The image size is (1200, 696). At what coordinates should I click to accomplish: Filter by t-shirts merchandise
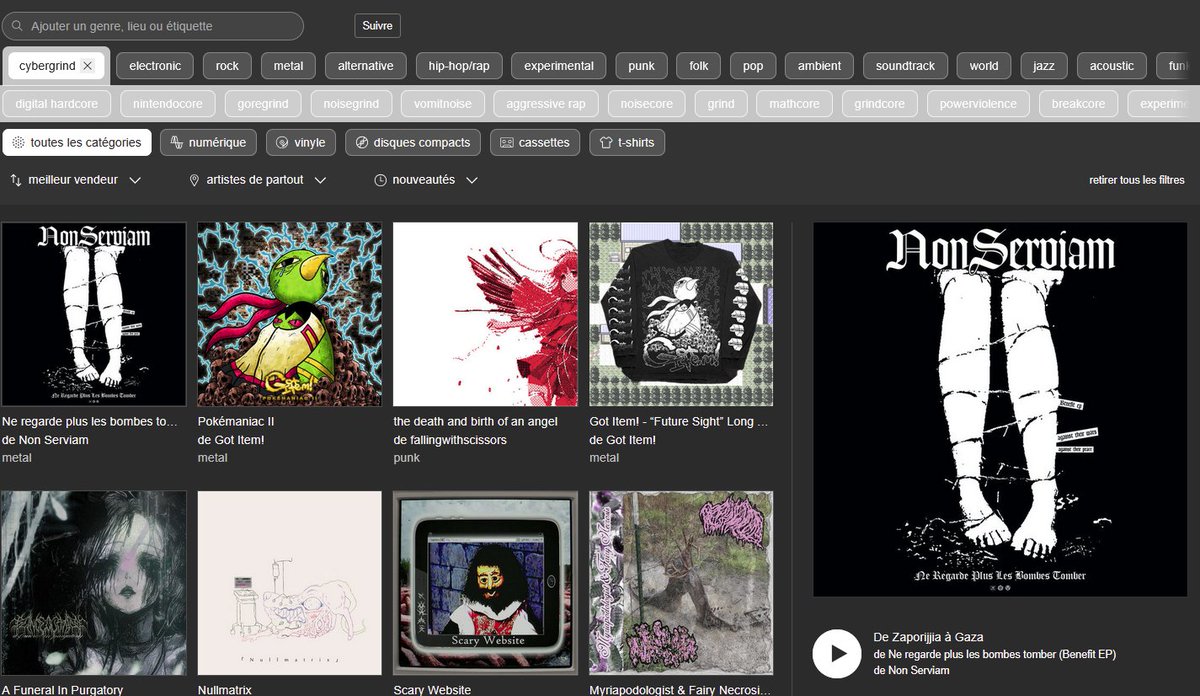click(x=627, y=143)
